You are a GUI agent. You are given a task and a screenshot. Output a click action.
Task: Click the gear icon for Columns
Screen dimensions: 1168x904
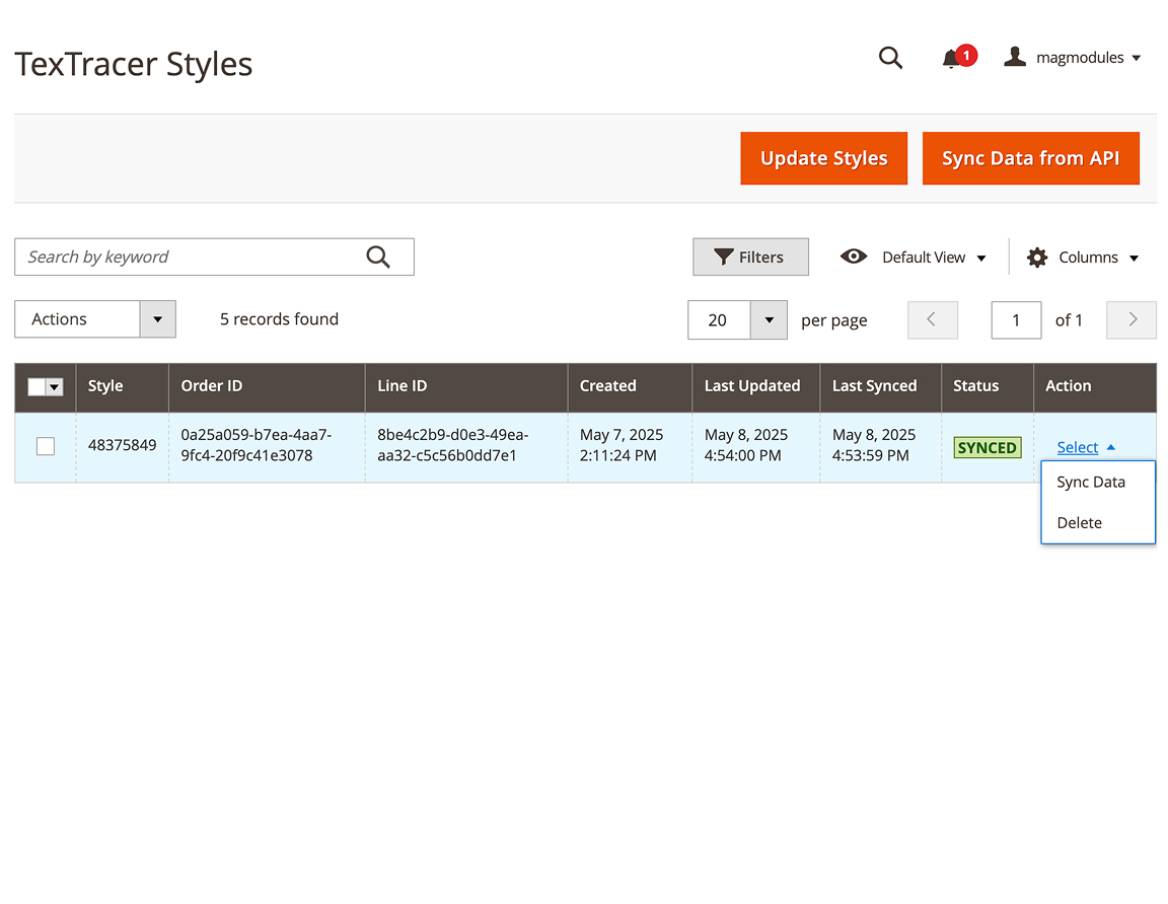tap(1037, 258)
